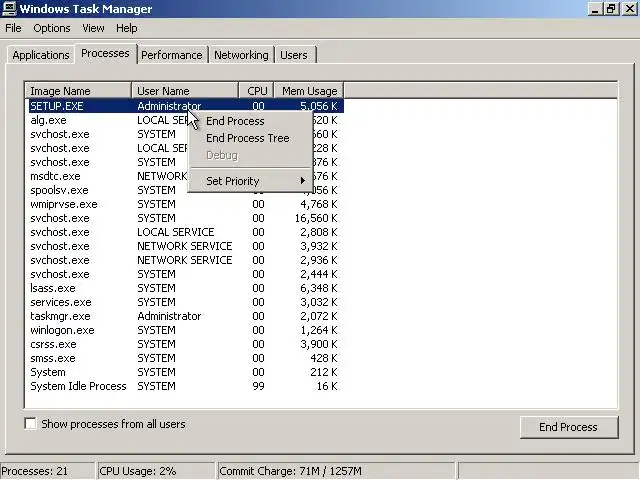
Task: Select the Processes tab
Action: click(105, 53)
